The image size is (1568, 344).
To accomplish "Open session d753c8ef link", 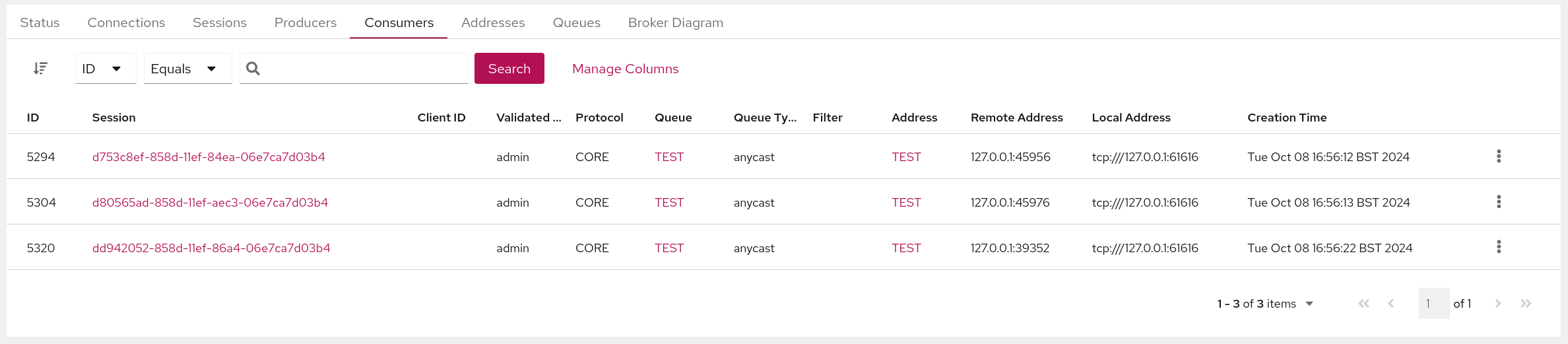I will [x=209, y=157].
